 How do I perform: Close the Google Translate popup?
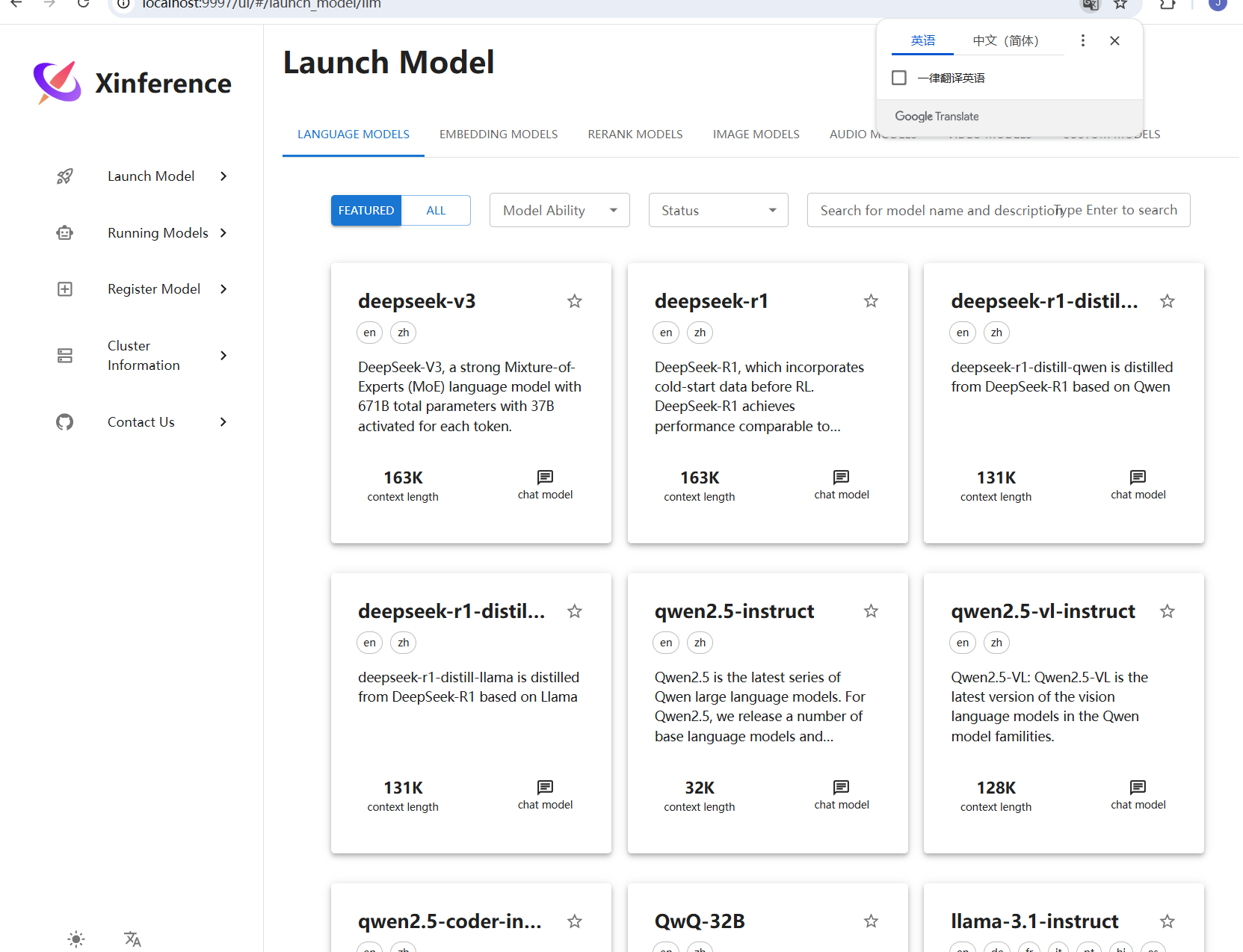(x=1114, y=40)
